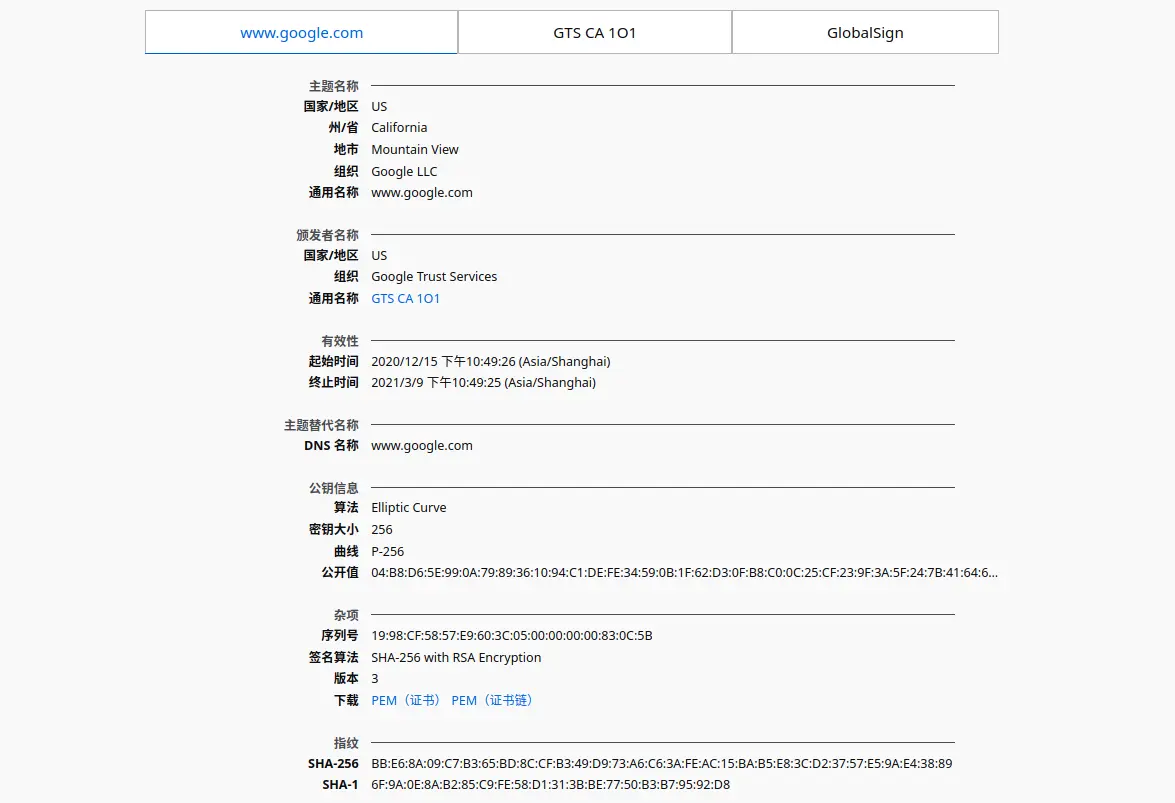Open the GlobalSign certificate tab

[865, 32]
